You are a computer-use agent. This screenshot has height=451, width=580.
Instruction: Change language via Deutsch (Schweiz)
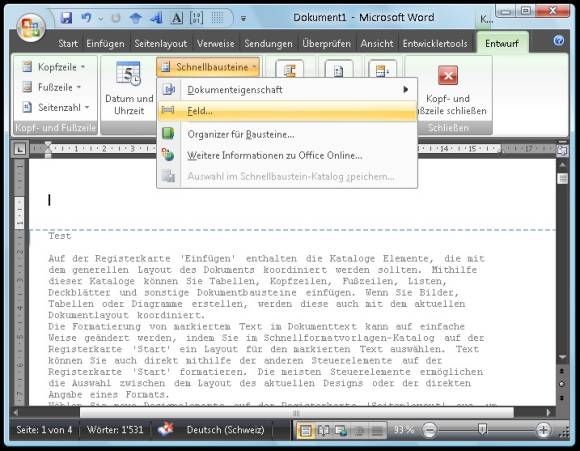point(226,430)
